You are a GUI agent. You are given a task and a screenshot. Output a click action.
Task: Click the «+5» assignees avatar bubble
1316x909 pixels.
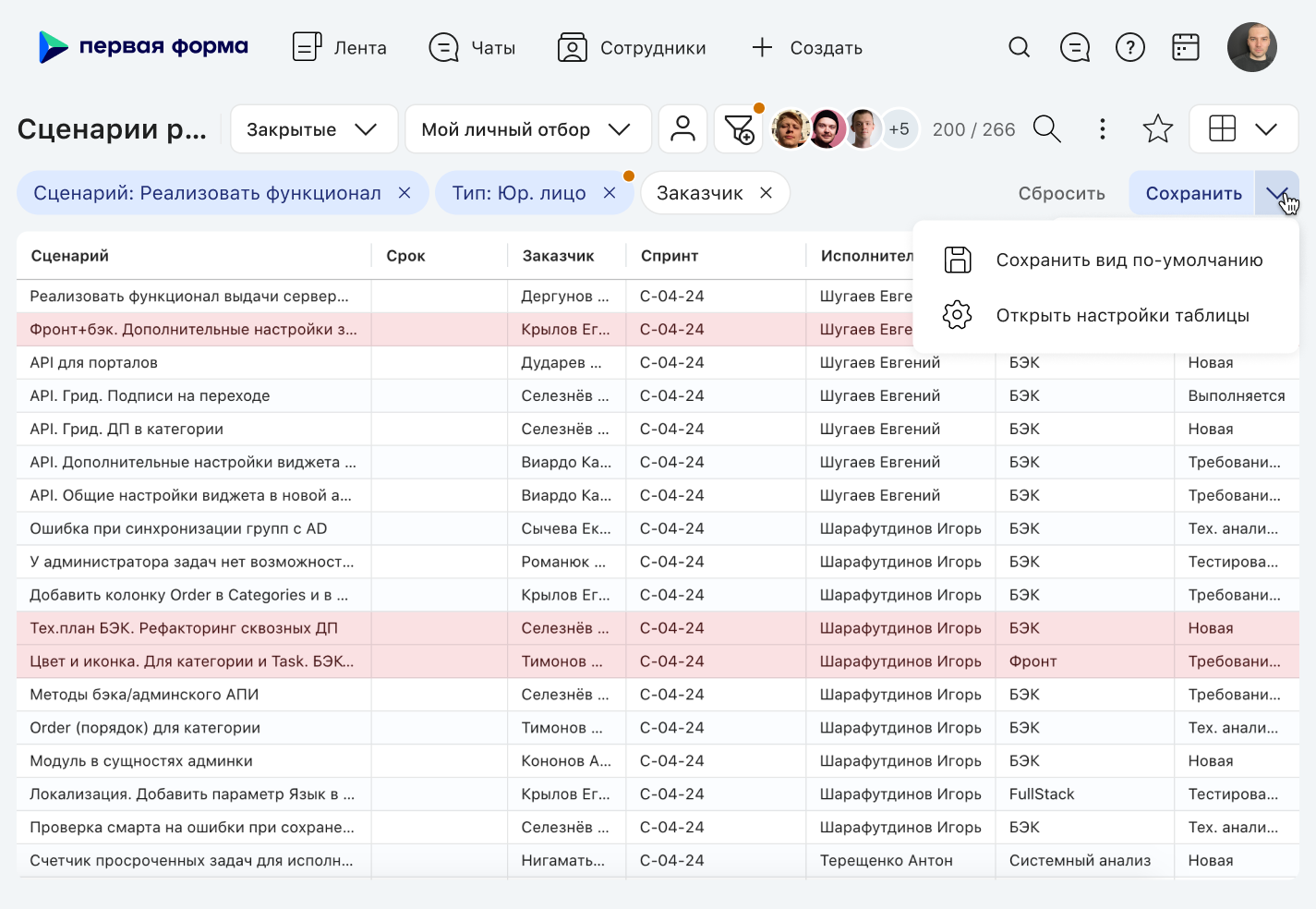(899, 128)
